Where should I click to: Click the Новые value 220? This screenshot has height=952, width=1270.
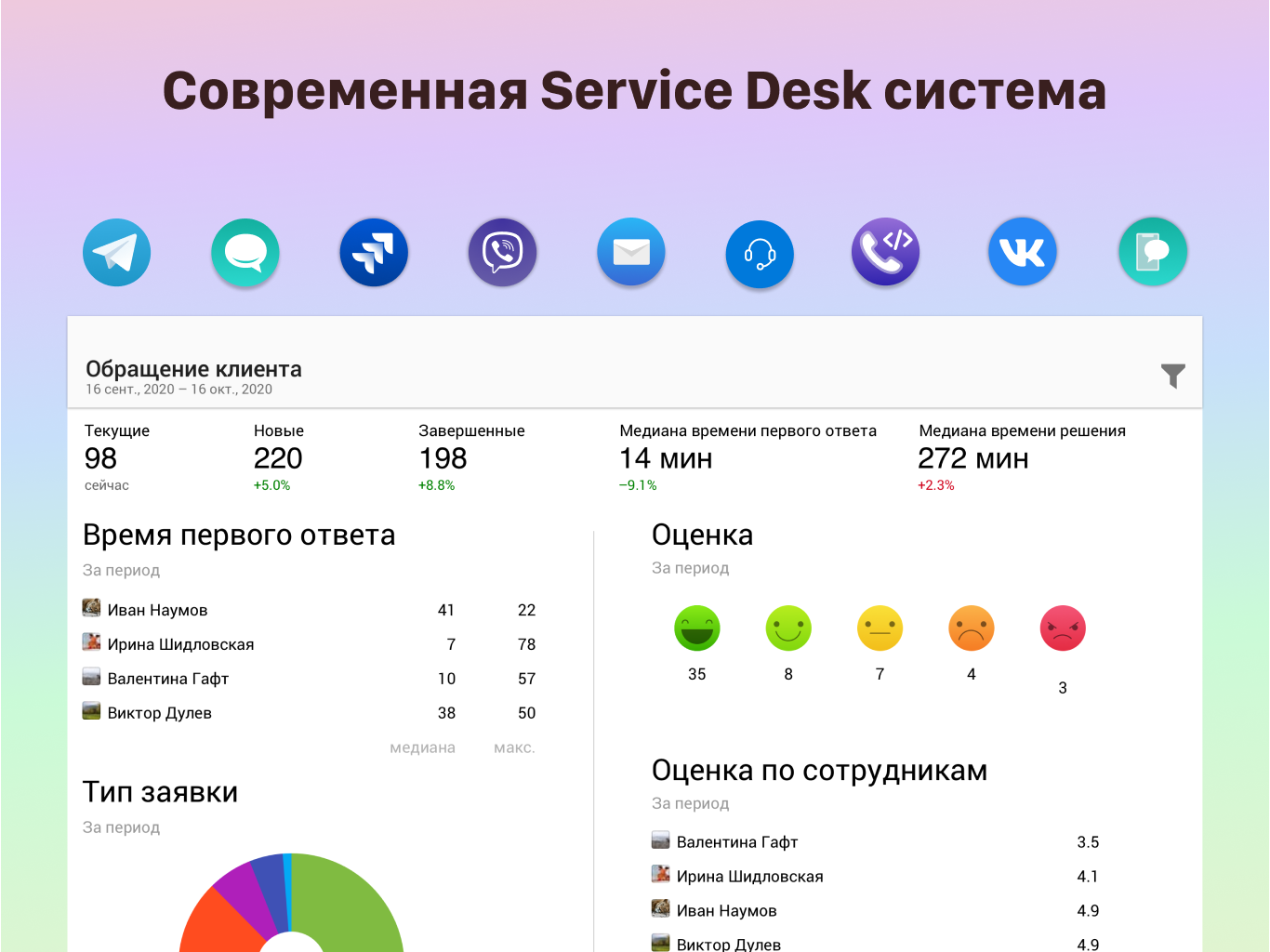pyautogui.click(x=278, y=458)
